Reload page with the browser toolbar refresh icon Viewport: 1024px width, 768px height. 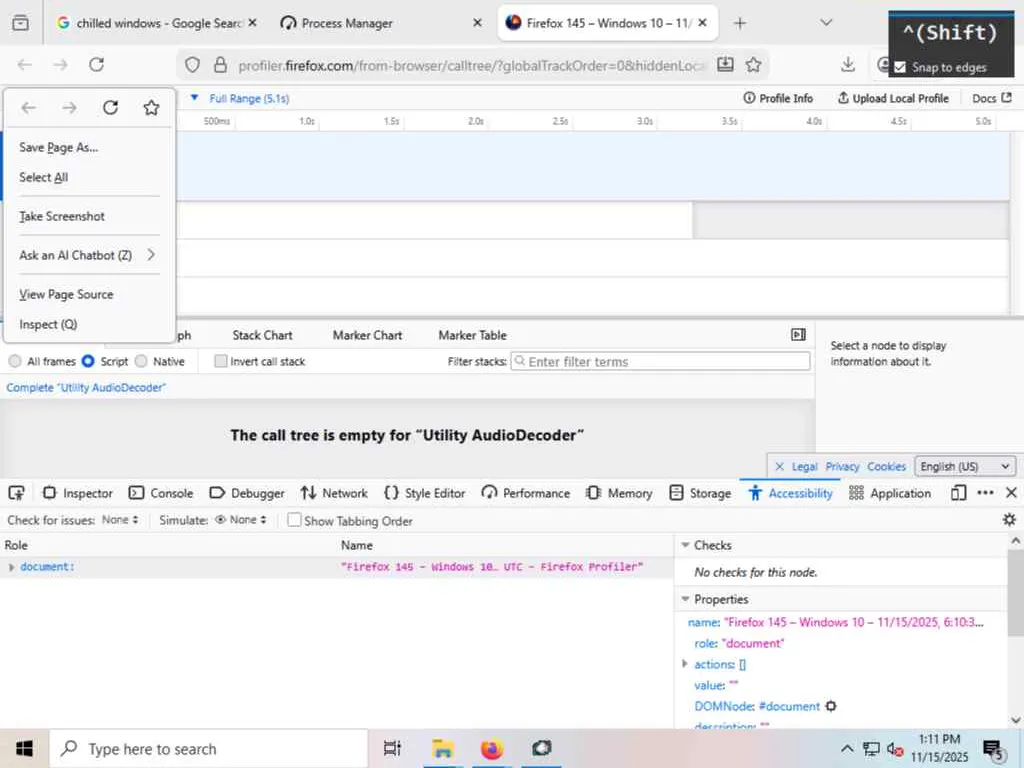[x=97, y=65]
